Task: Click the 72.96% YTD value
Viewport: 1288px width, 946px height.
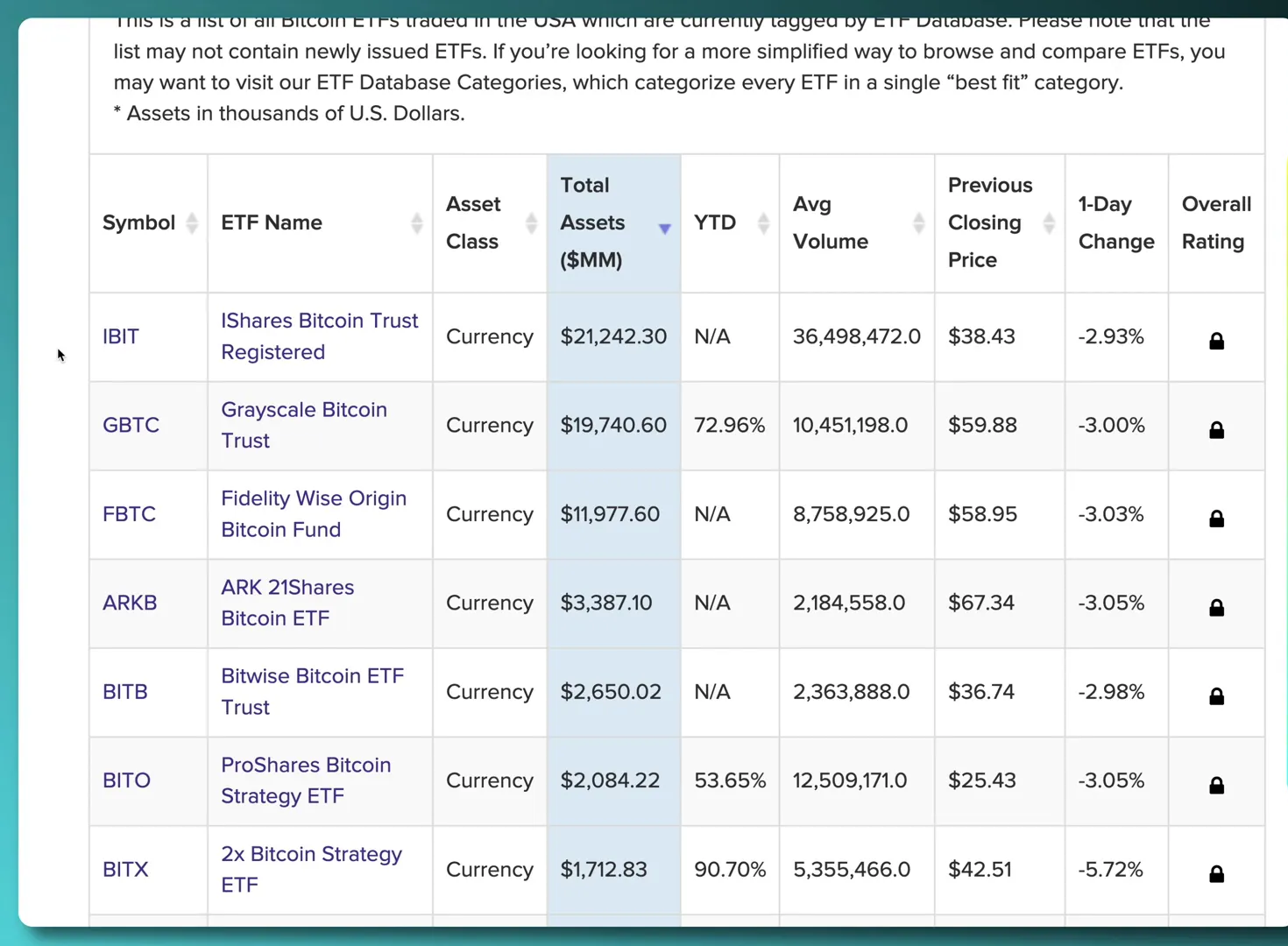Action: click(x=730, y=425)
